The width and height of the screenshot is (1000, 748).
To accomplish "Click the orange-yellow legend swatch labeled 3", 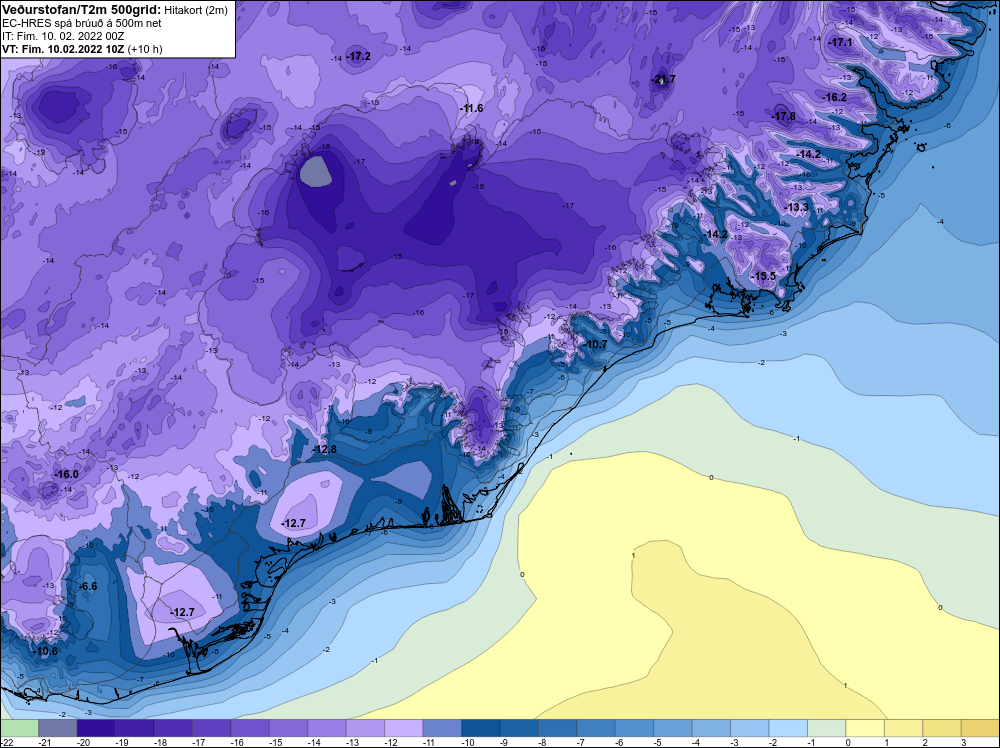I will click(980, 728).
